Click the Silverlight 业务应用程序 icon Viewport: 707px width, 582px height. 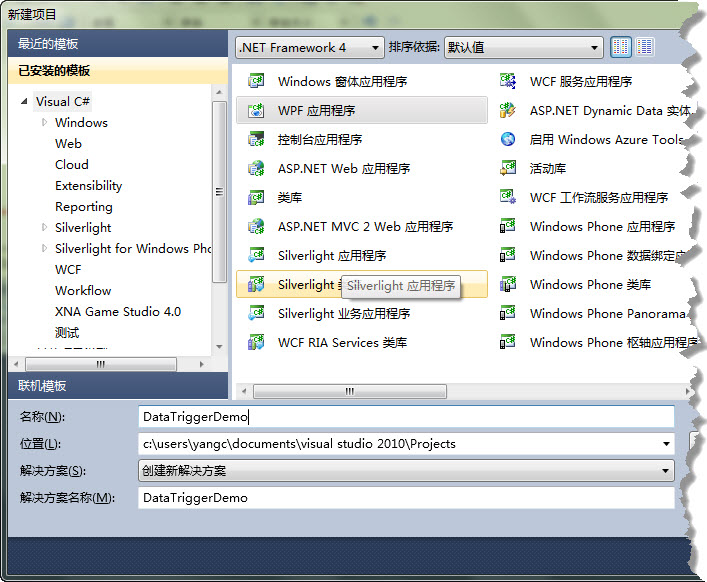[256, 313]
